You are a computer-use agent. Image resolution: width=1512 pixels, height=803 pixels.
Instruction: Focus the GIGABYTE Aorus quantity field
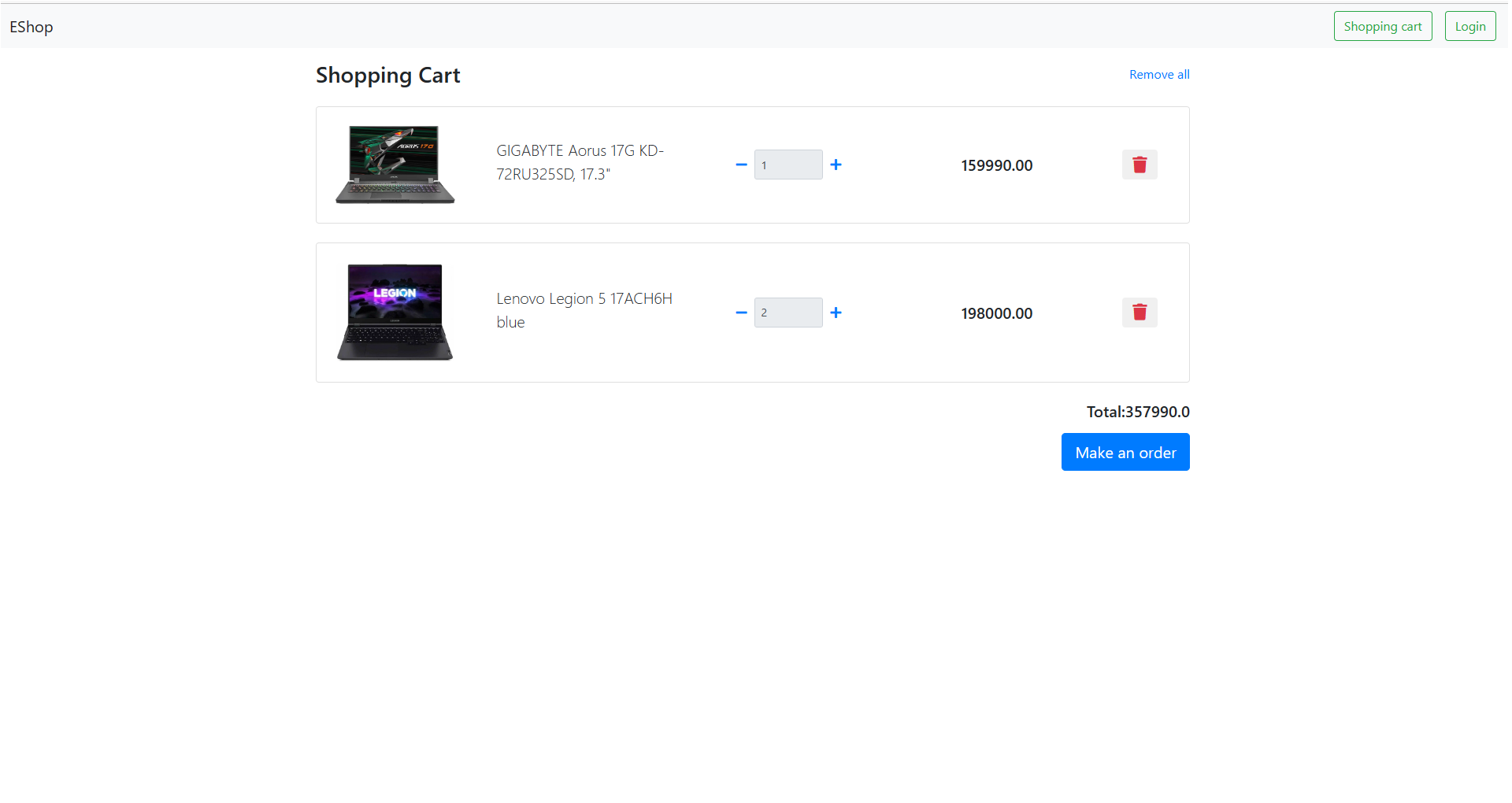click(x=788, y=165)
